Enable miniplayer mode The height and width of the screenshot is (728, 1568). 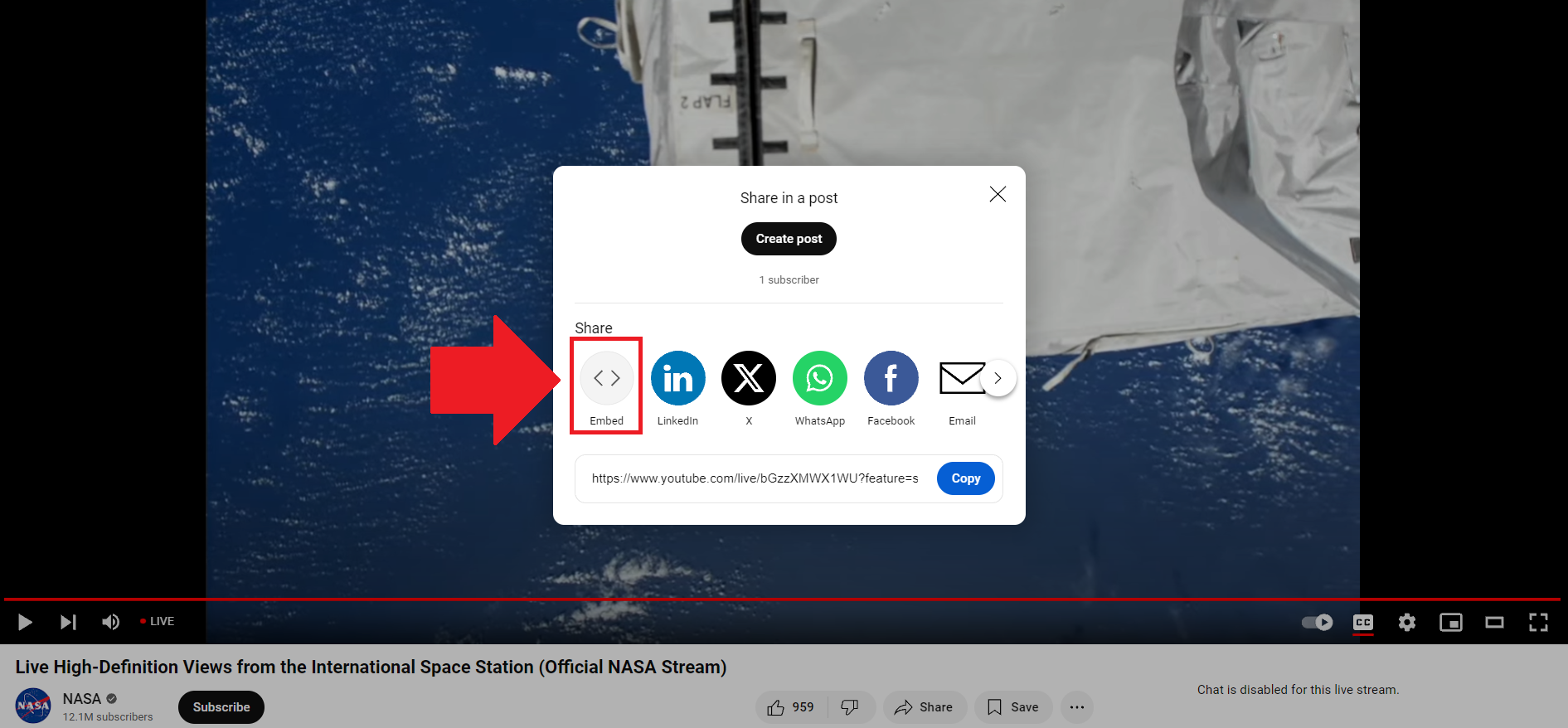point(1451,622)
